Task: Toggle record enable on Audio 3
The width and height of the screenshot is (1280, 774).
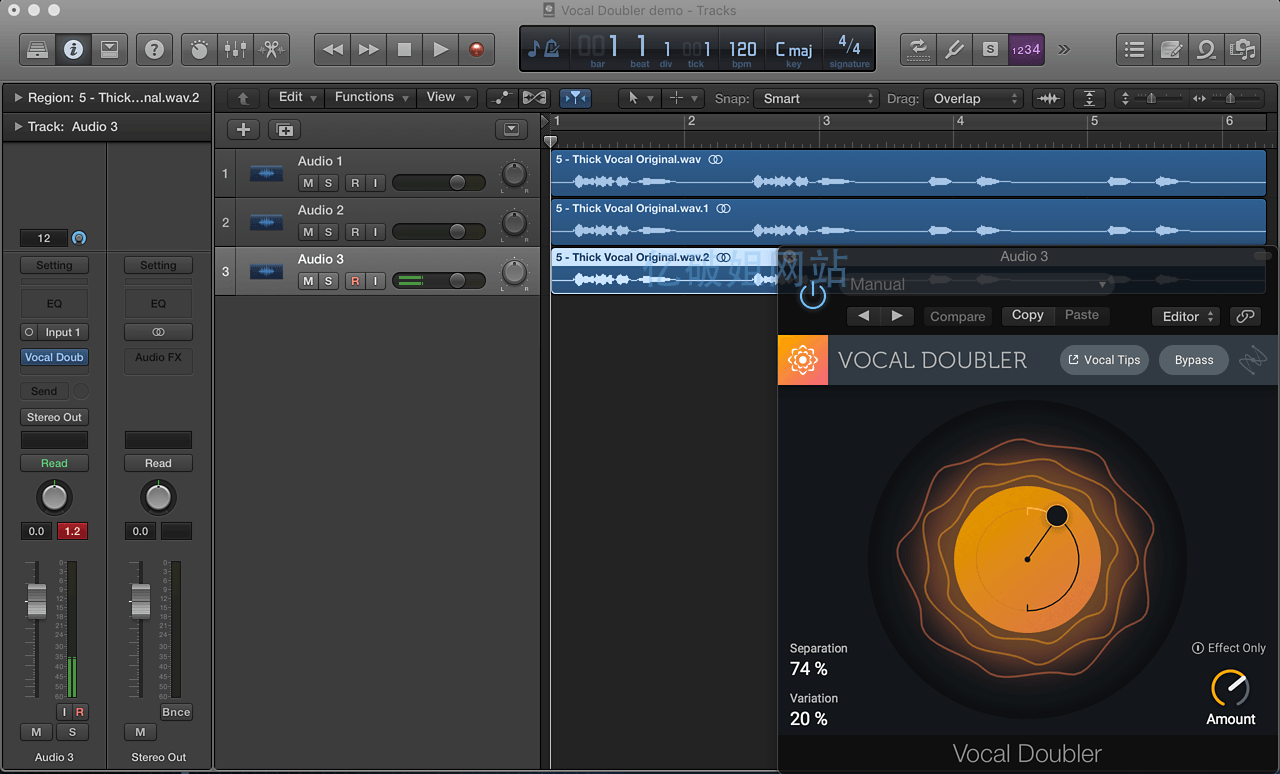Action: point(355,281)
